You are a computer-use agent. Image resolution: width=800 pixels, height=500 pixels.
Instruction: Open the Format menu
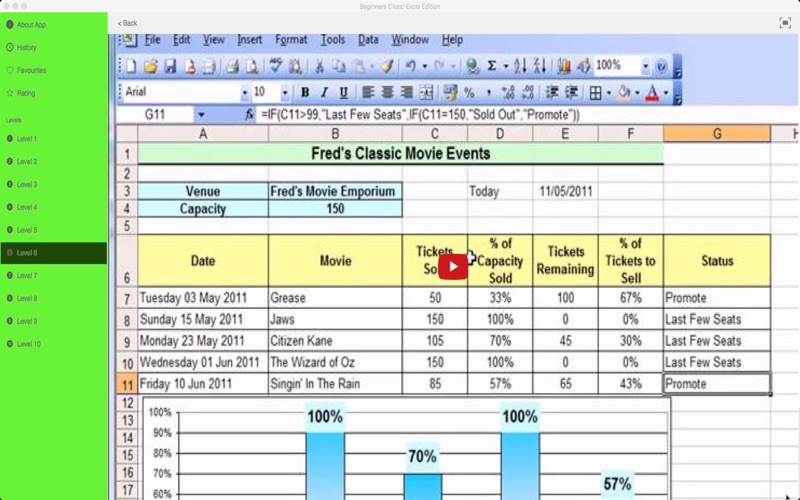coord(291,40)
